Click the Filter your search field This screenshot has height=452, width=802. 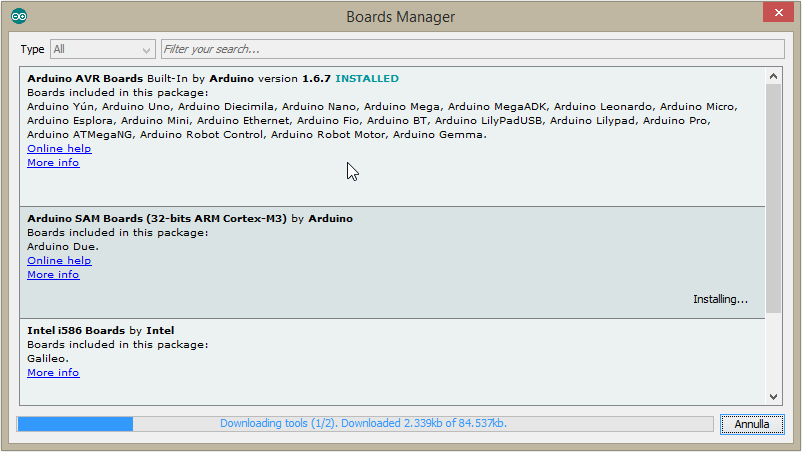[473, 49]
